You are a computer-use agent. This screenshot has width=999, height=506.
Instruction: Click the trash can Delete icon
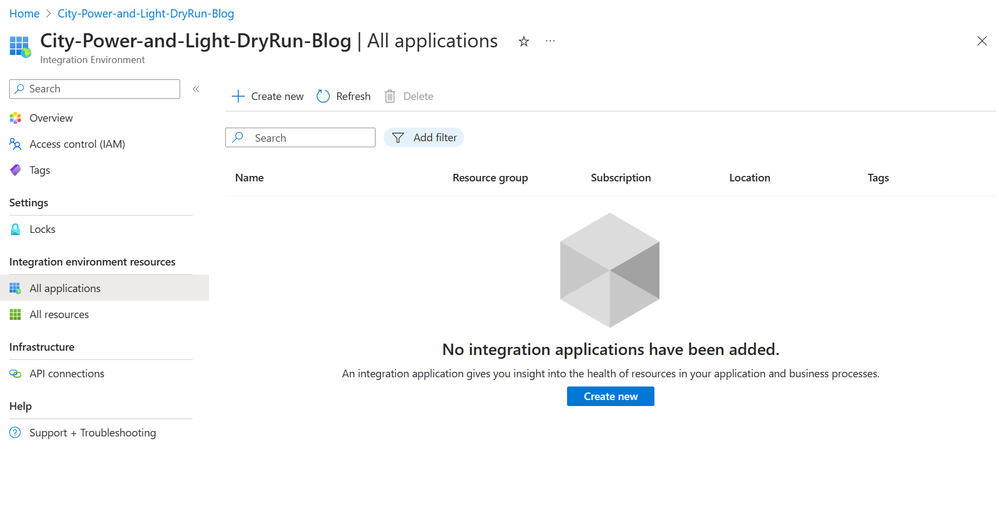click(390, 96)
